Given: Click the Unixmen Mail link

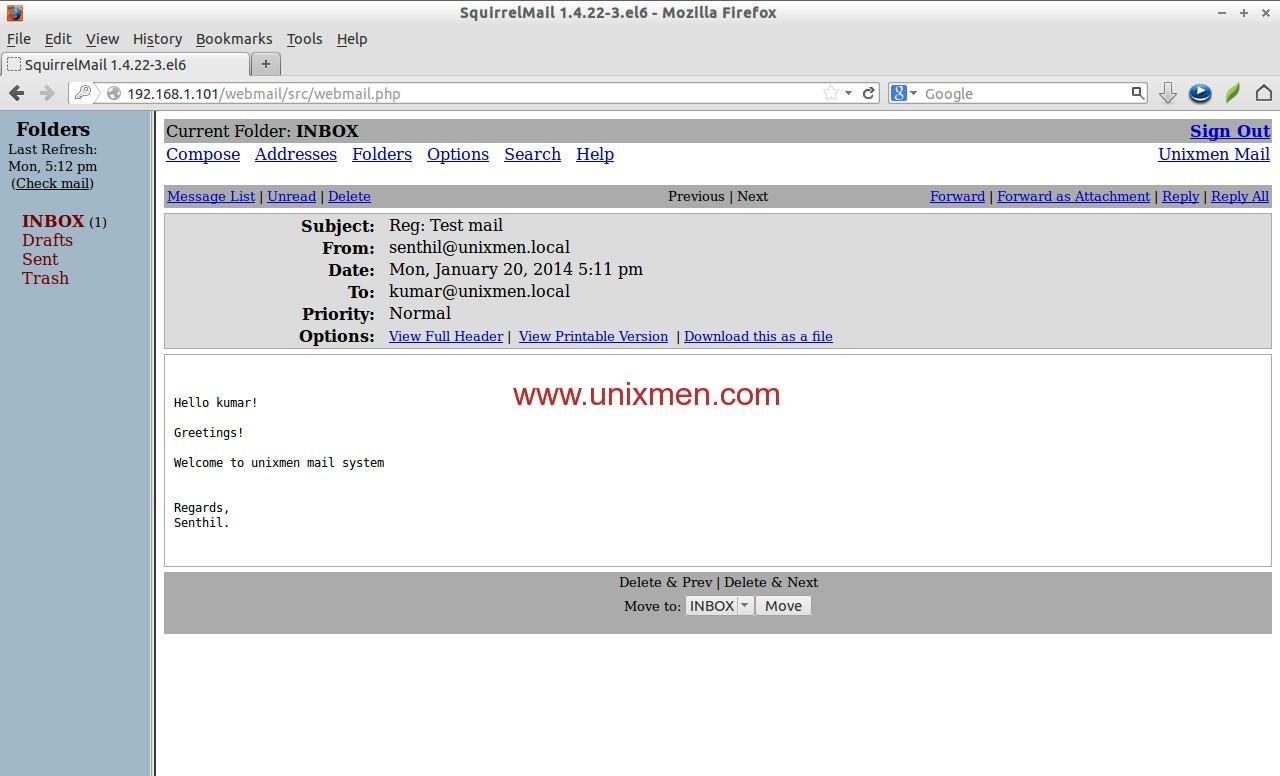Looking at the screenshot, I should (x=1214, y=154).
